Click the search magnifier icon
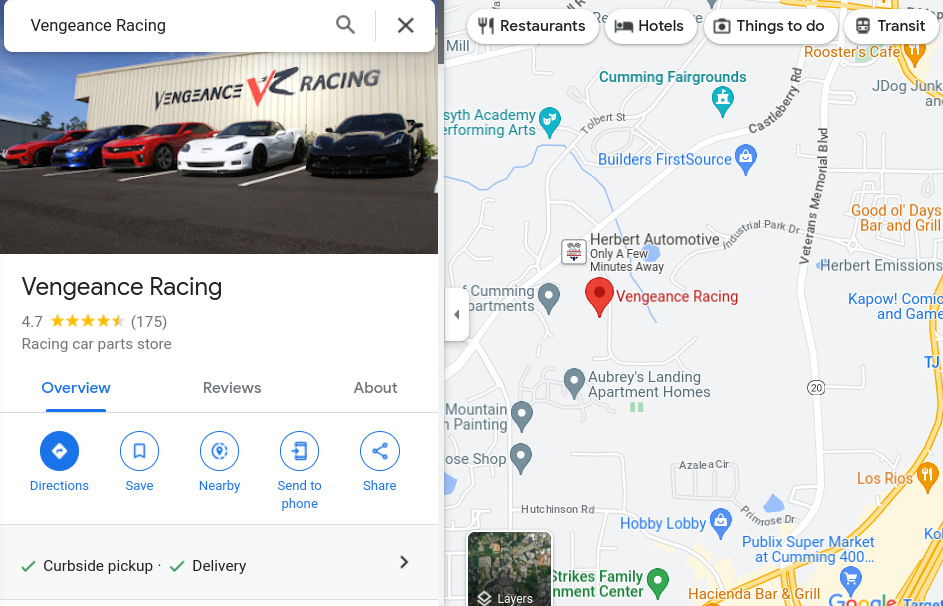Image resolution: width=943 pixels, height=606 pixels. pyautogui.click(x=345, y=25)
